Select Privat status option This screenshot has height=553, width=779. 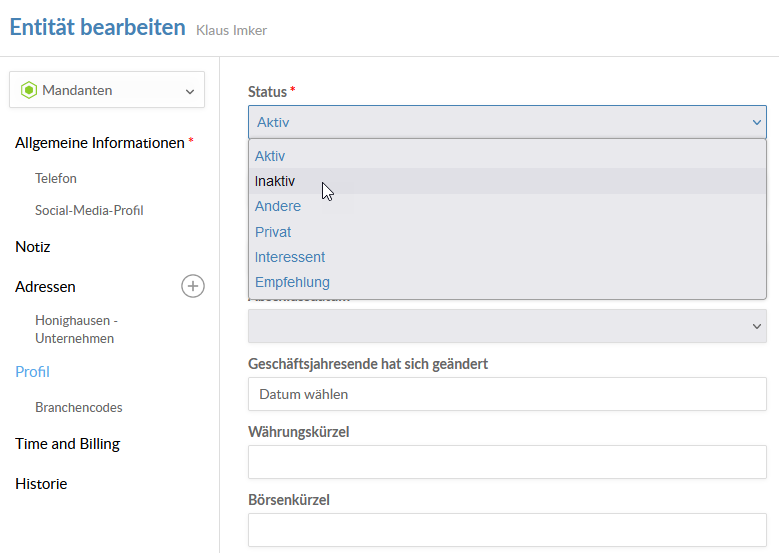pos(507,232)
